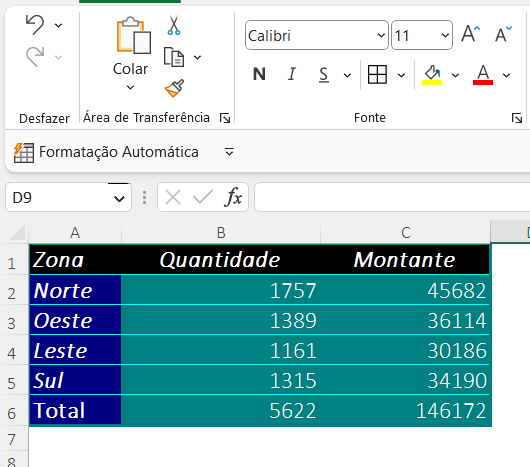Image resolution: width=530 pixels, height=467 pixels.
Task: Open font color palette dropdown arrow
Action: 506,75
